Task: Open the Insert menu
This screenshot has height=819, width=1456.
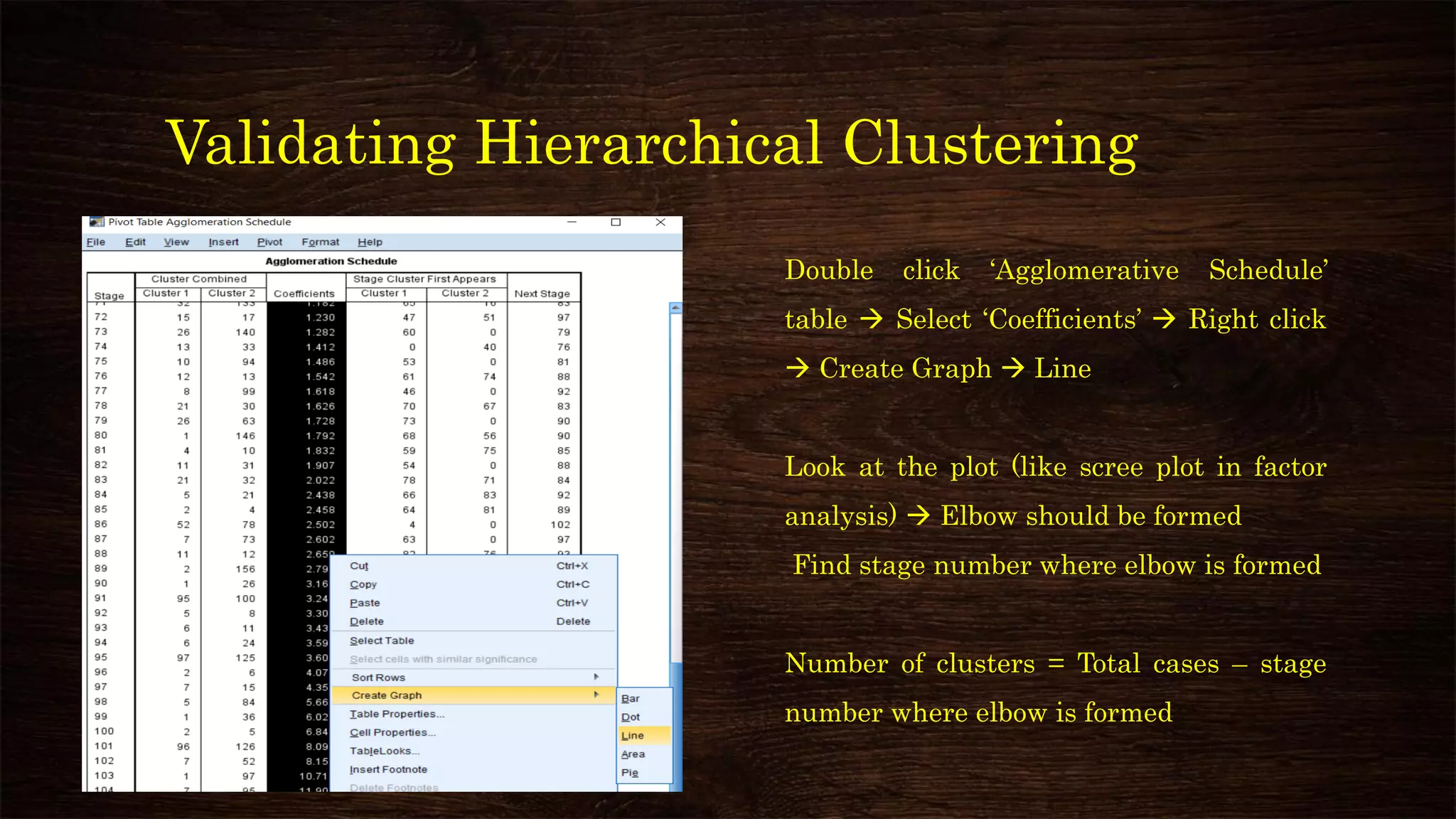Action: coord(223,242)
